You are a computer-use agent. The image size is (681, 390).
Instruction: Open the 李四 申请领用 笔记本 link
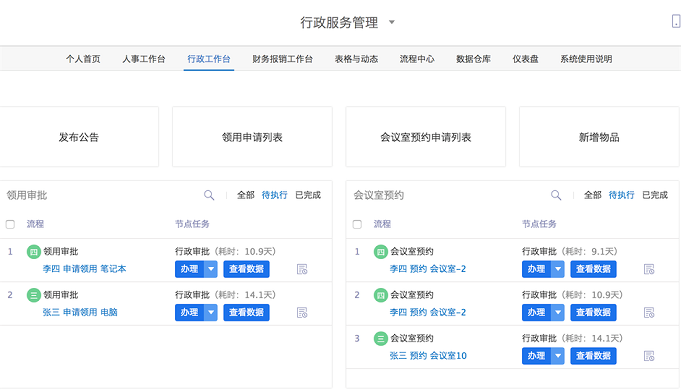coord(84,269)
